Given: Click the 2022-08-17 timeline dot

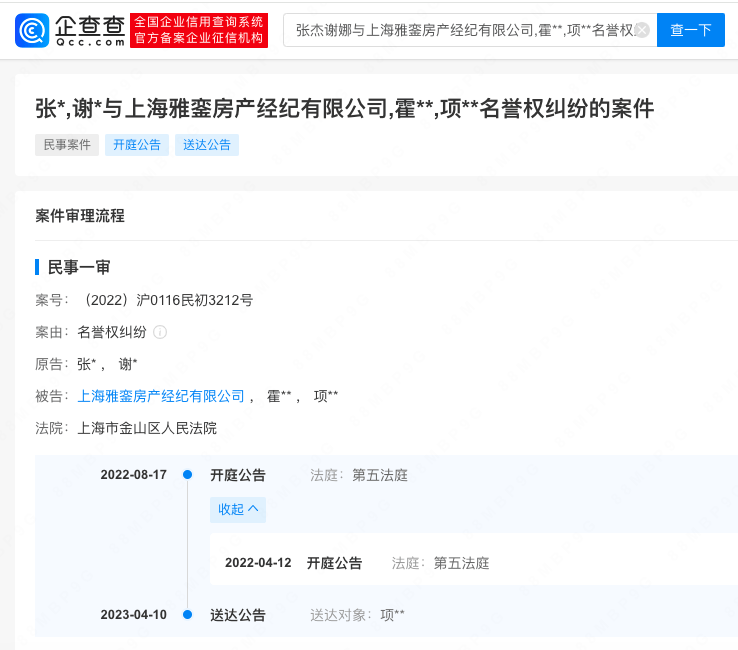Looking at the screenshot, I should click(x=187, y=474).
